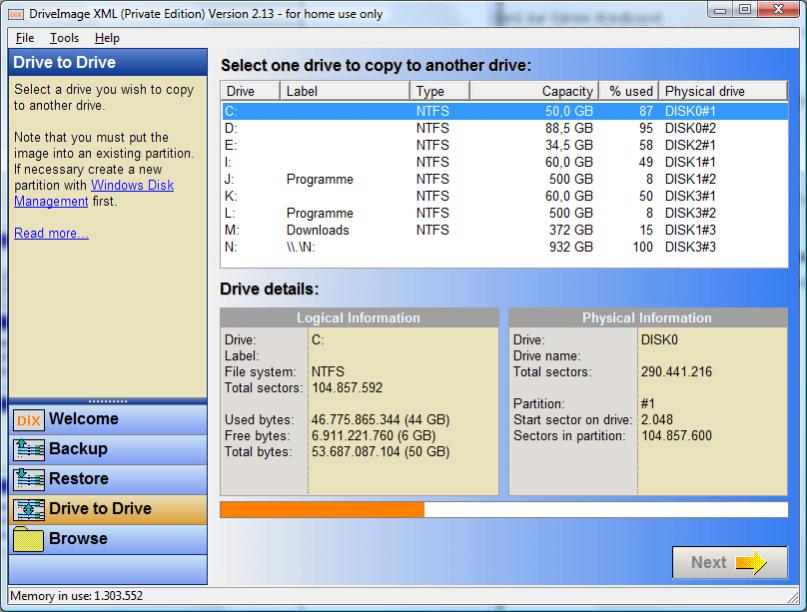
Task: Click the orange used-space progress bar
Action: tap(322, 510)
